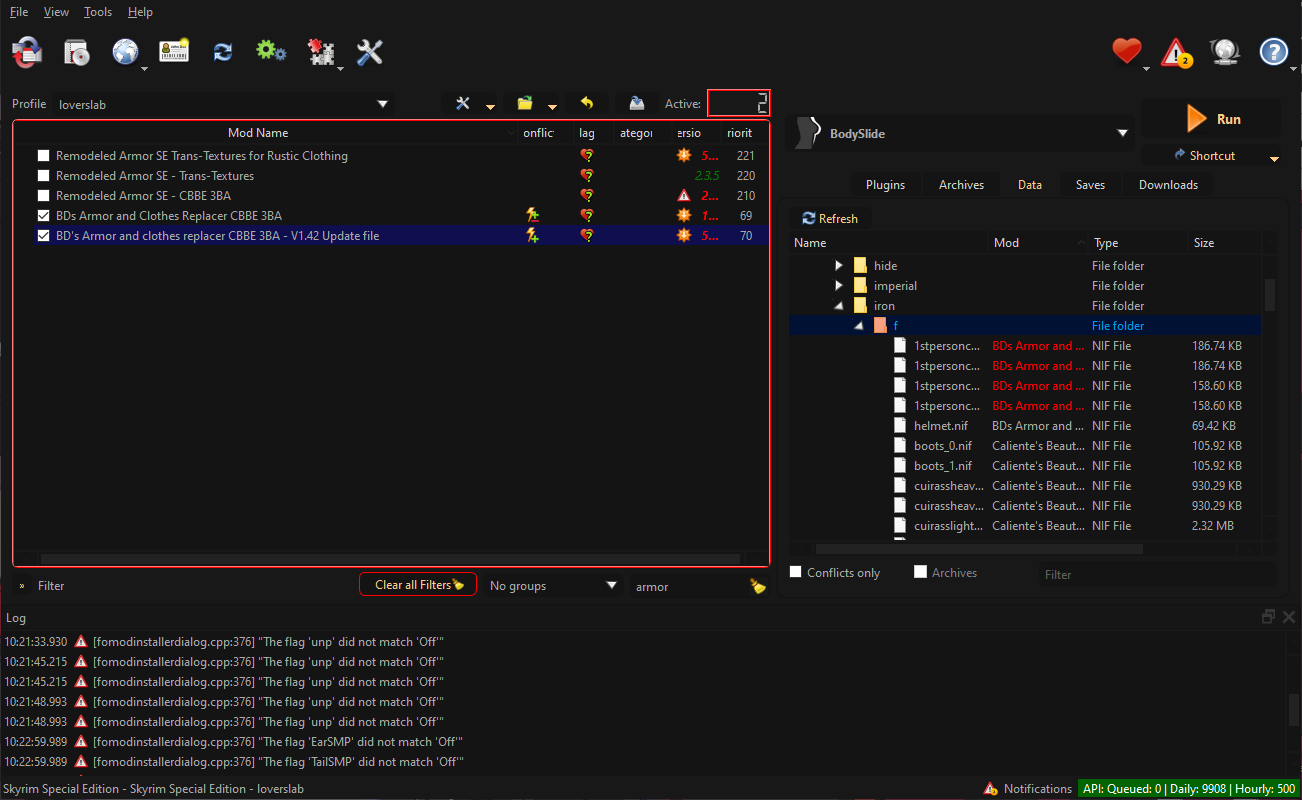This screenshot has width=1302, height=800.
Task: Click the Clear all Filters button
Action: tap(418, 585)
